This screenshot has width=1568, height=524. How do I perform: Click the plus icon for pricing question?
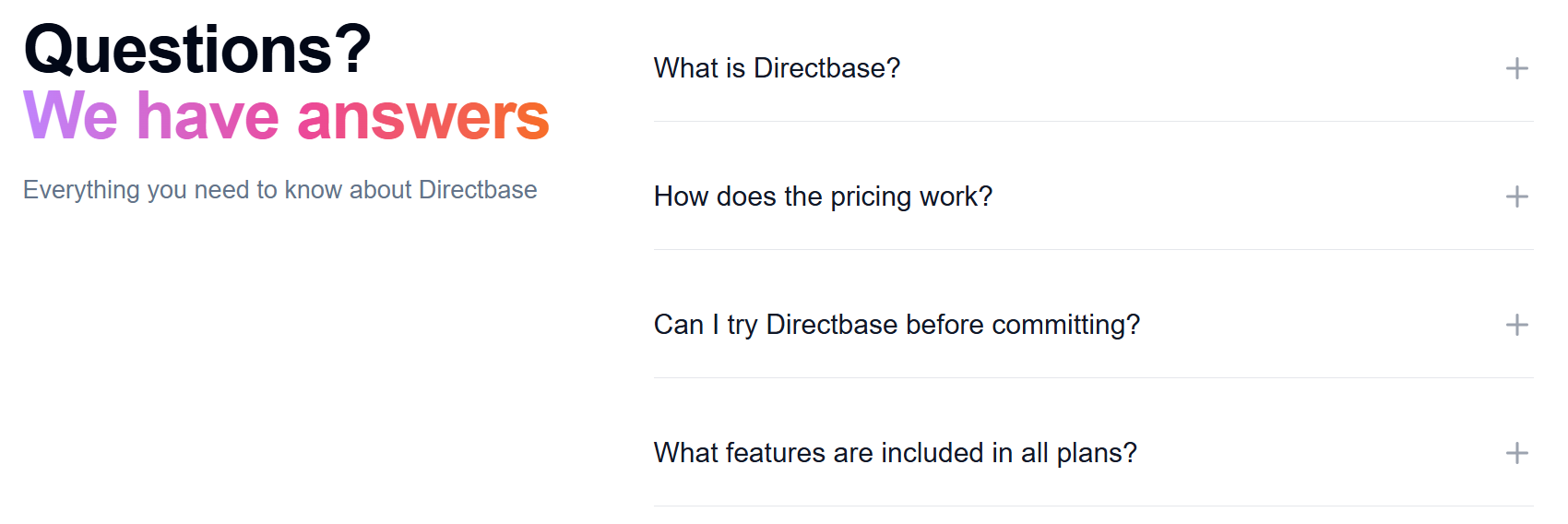(x=1516, y=196)
